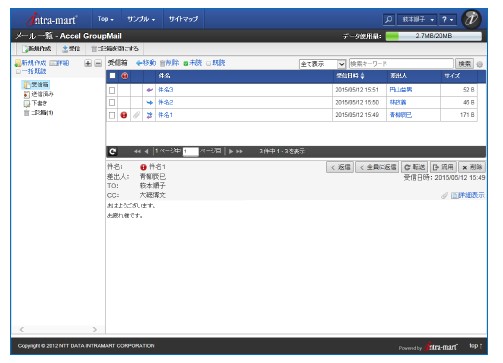Focus the 検索キーワード search field
503x363 pixels.
(x=401, y=64)
